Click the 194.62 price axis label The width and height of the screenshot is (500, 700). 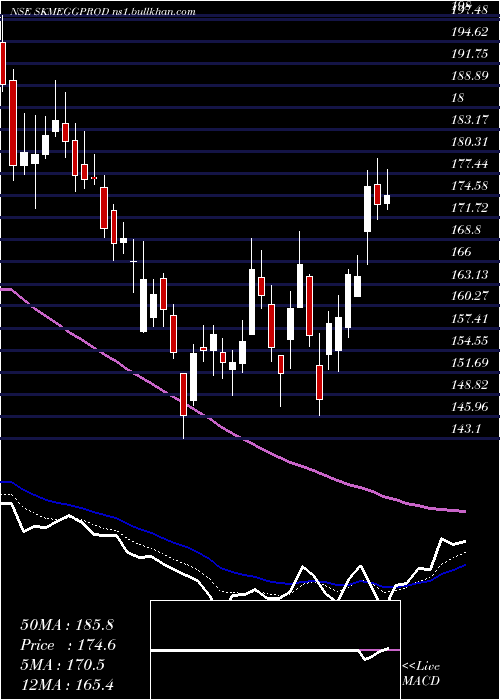pyautogui.click(x=470, y=31)
